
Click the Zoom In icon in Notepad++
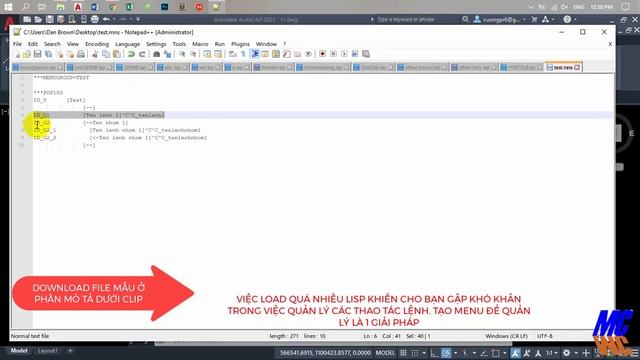coord(182,54)
